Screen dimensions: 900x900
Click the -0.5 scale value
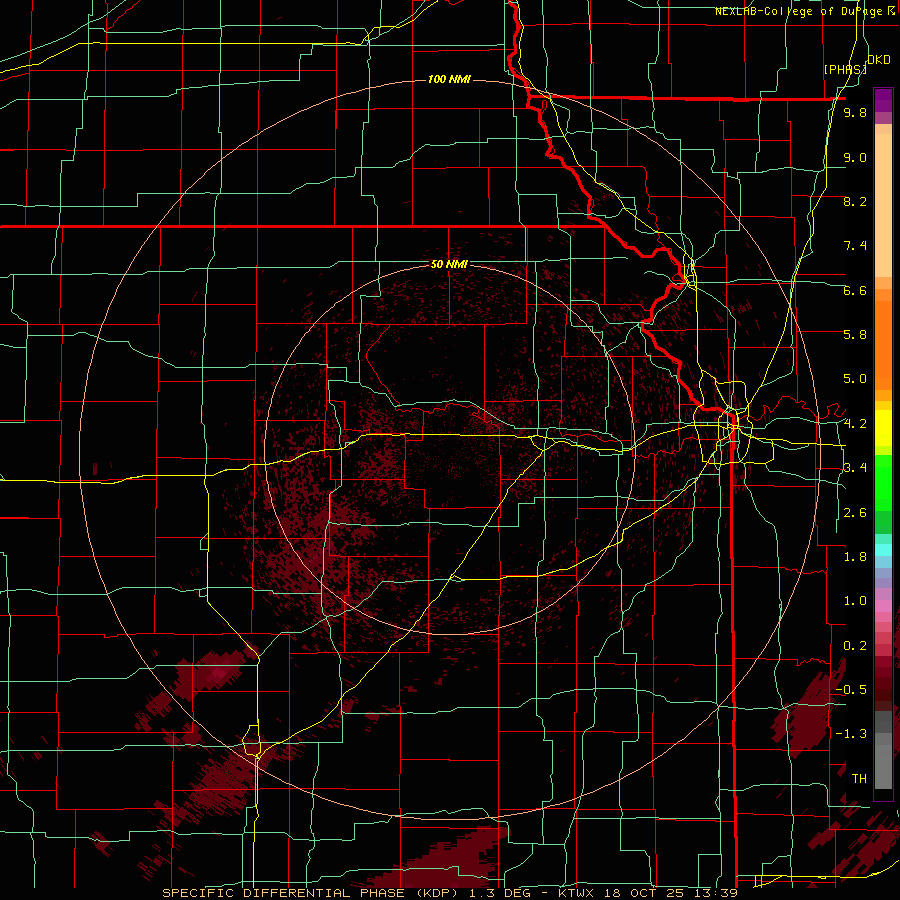tap(851, 690)
